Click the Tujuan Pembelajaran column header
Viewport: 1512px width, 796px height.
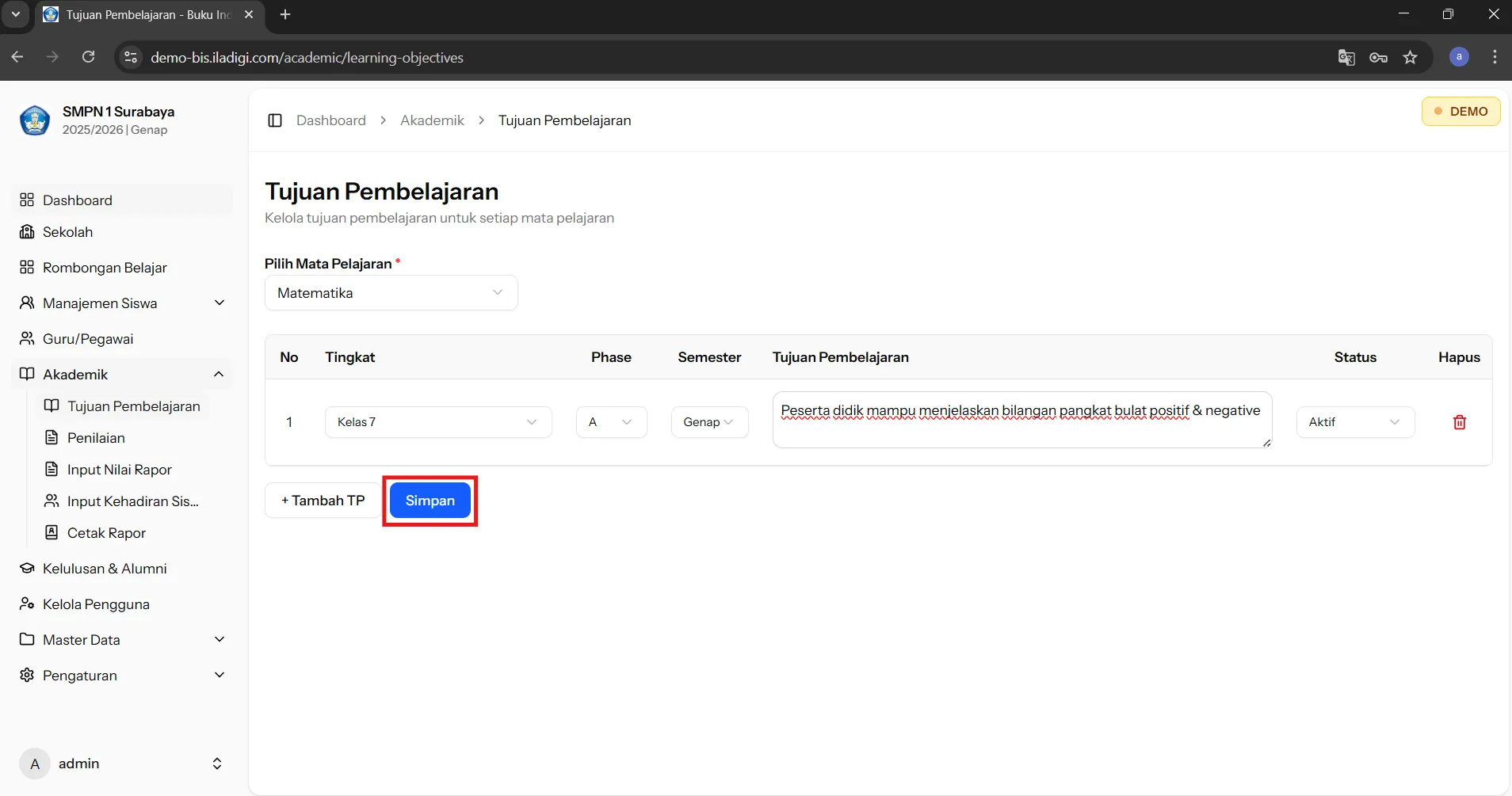point(841,357)
